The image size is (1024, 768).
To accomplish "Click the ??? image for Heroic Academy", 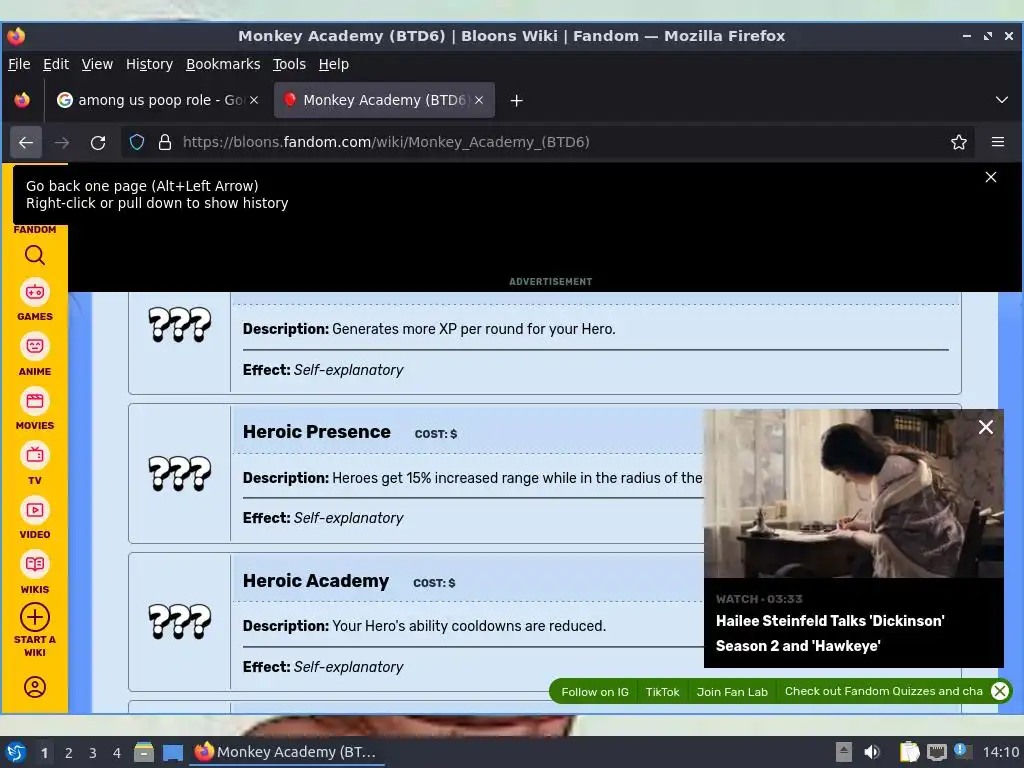I will pos(180,621).
